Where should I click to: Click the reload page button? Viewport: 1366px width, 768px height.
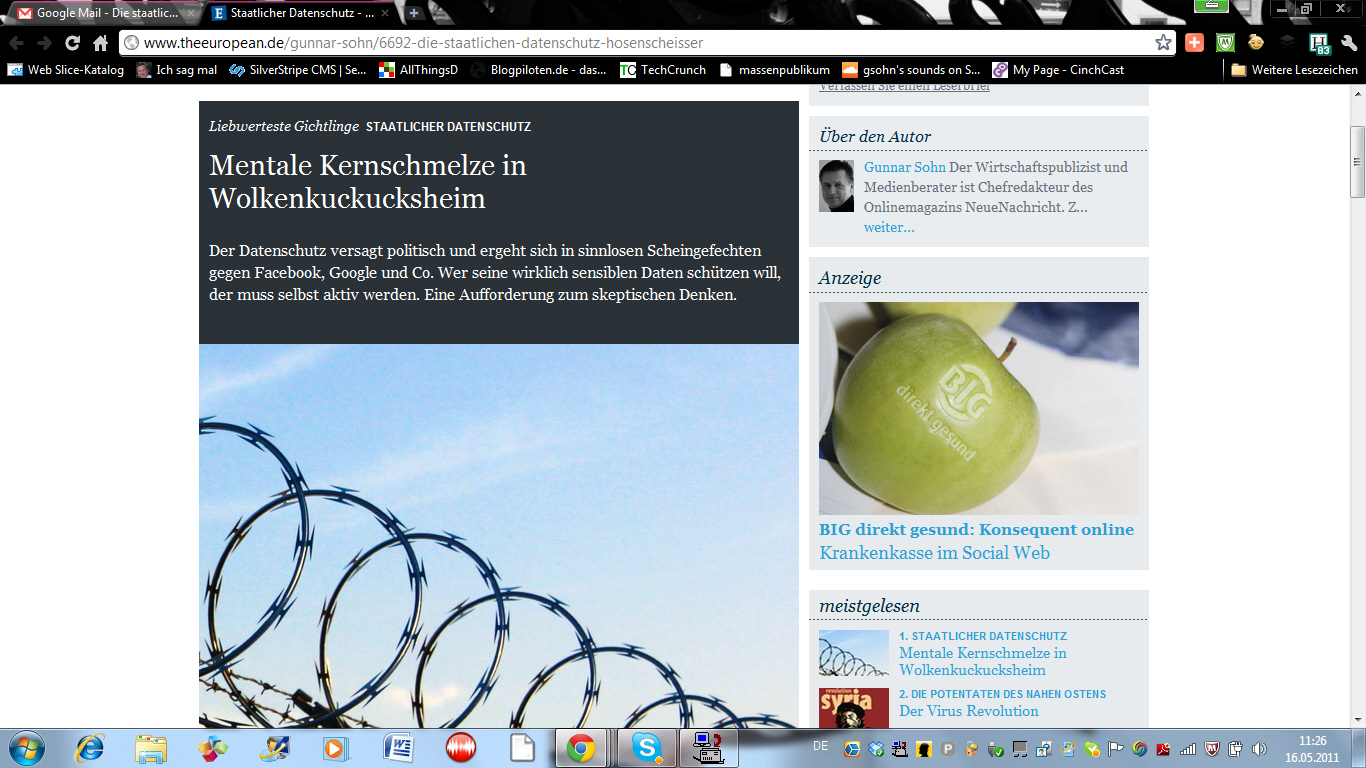(72, 43)
